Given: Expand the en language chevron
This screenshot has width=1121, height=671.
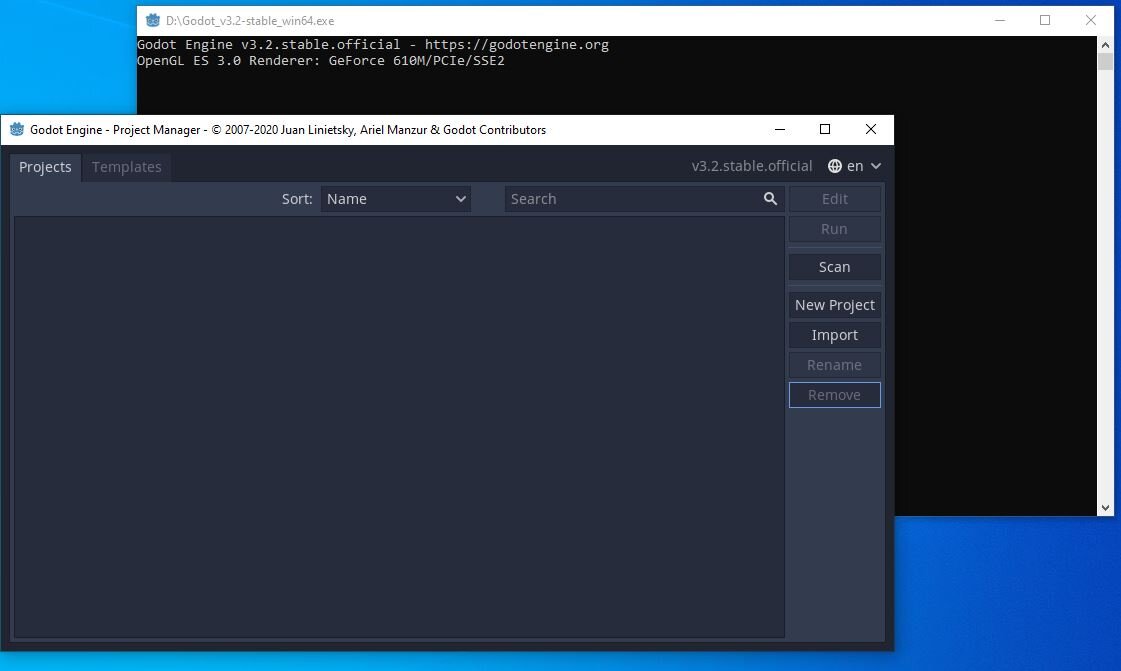Looking at the screenshot, I should pos(876,166).
